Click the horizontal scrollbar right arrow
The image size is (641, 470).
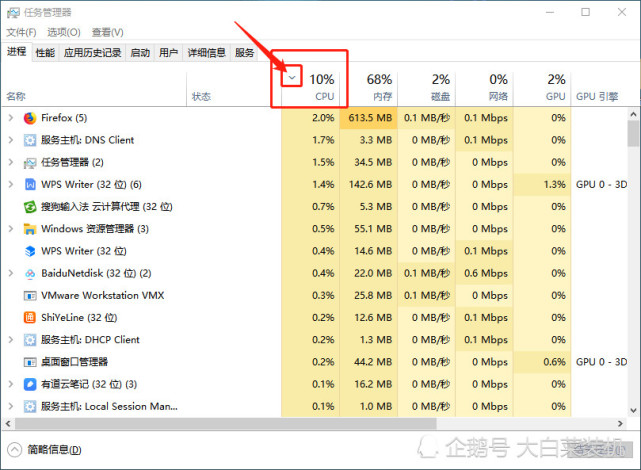[620, 424]
